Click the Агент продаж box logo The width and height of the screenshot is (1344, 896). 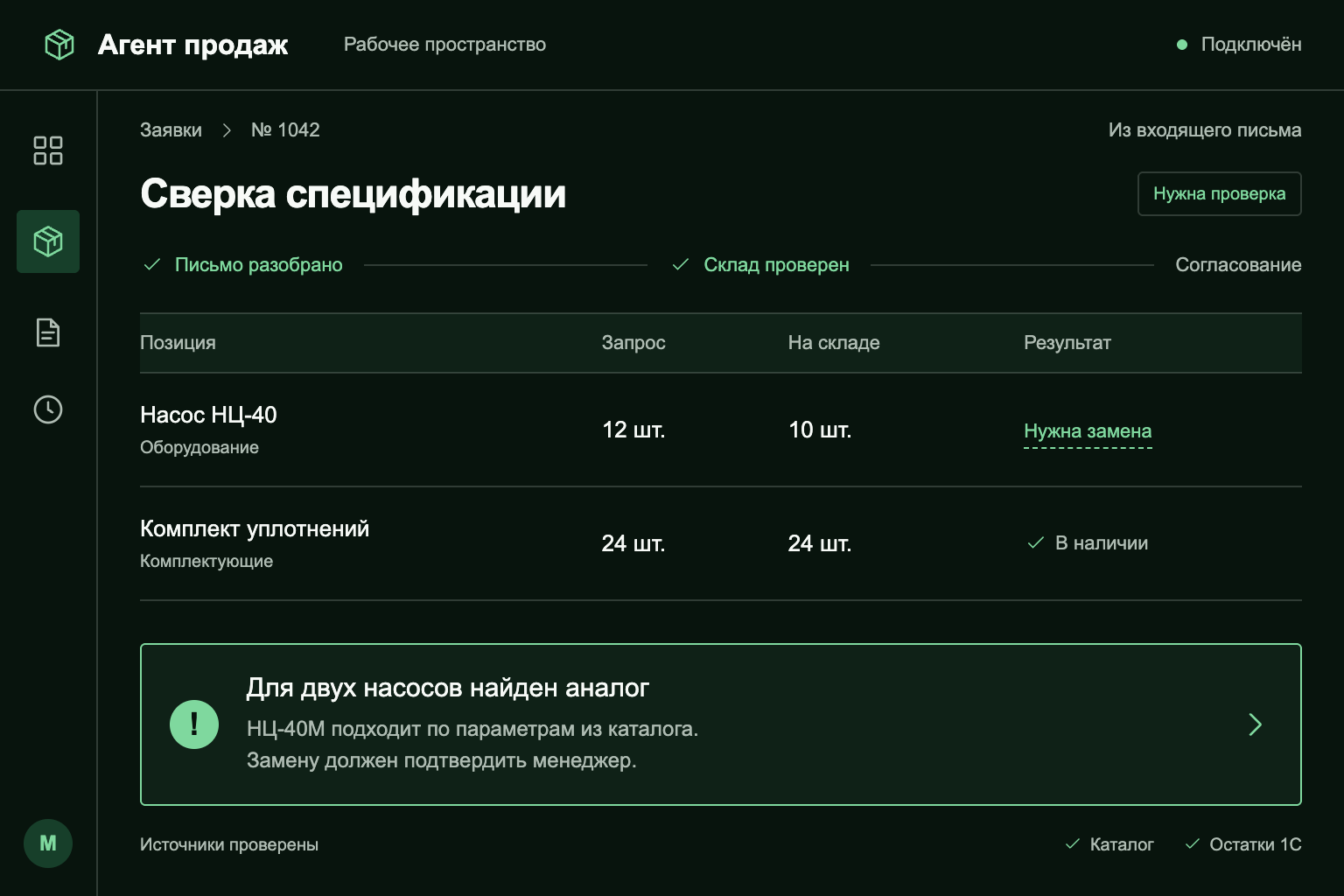pos(59,45)
